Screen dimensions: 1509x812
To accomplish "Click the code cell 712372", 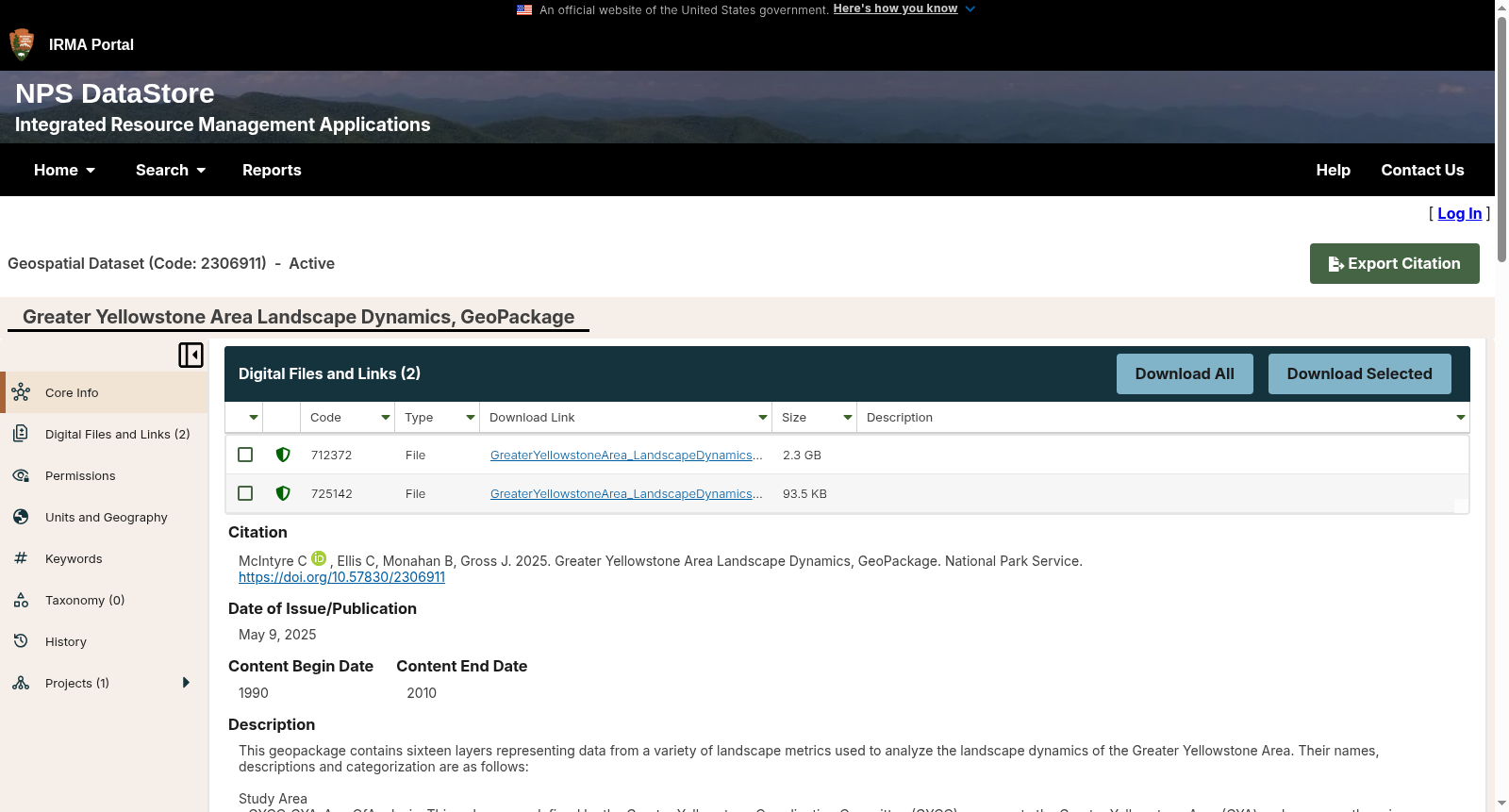I will pyautogui.click(x=331, y=455).
